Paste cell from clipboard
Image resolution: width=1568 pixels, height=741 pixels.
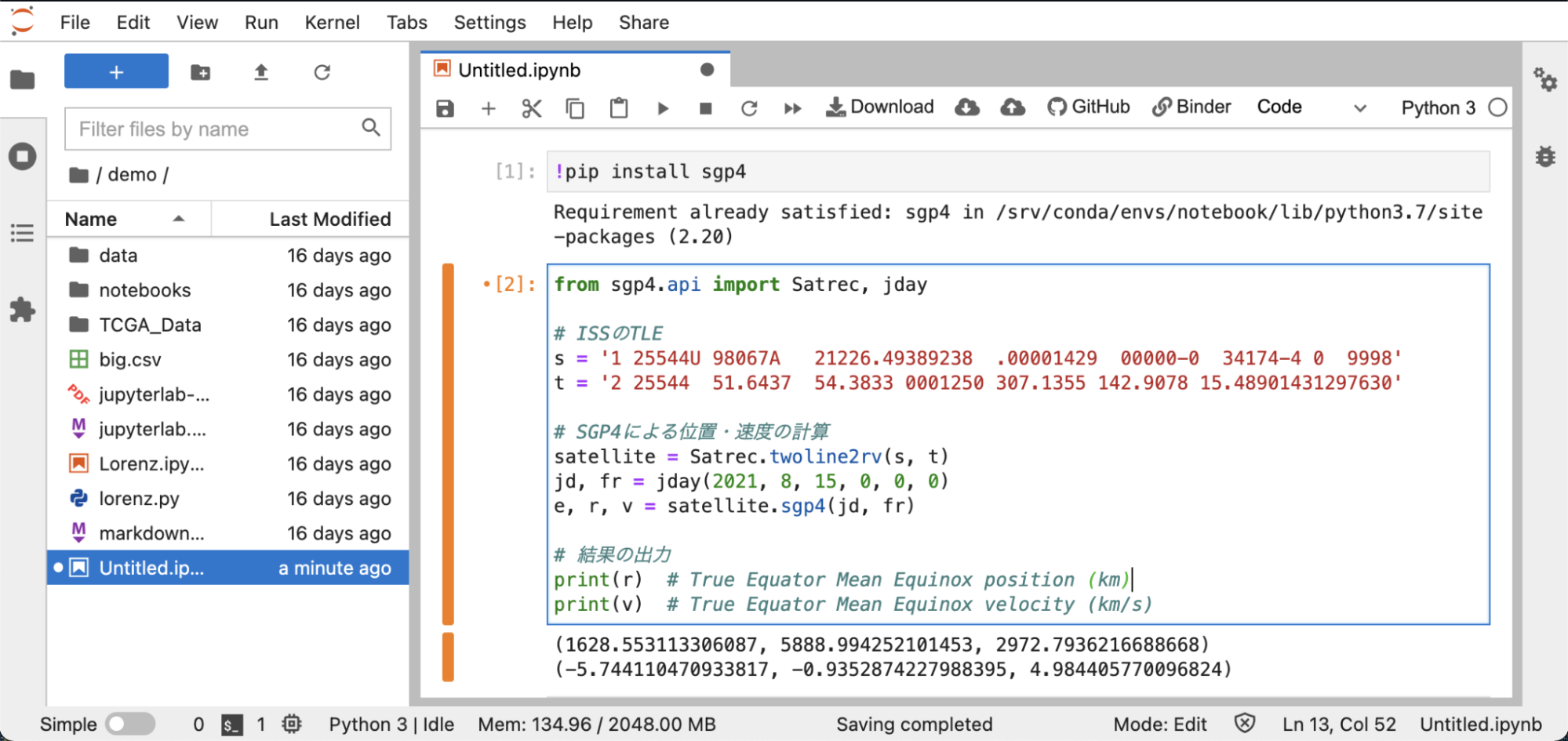pos(618,108)
